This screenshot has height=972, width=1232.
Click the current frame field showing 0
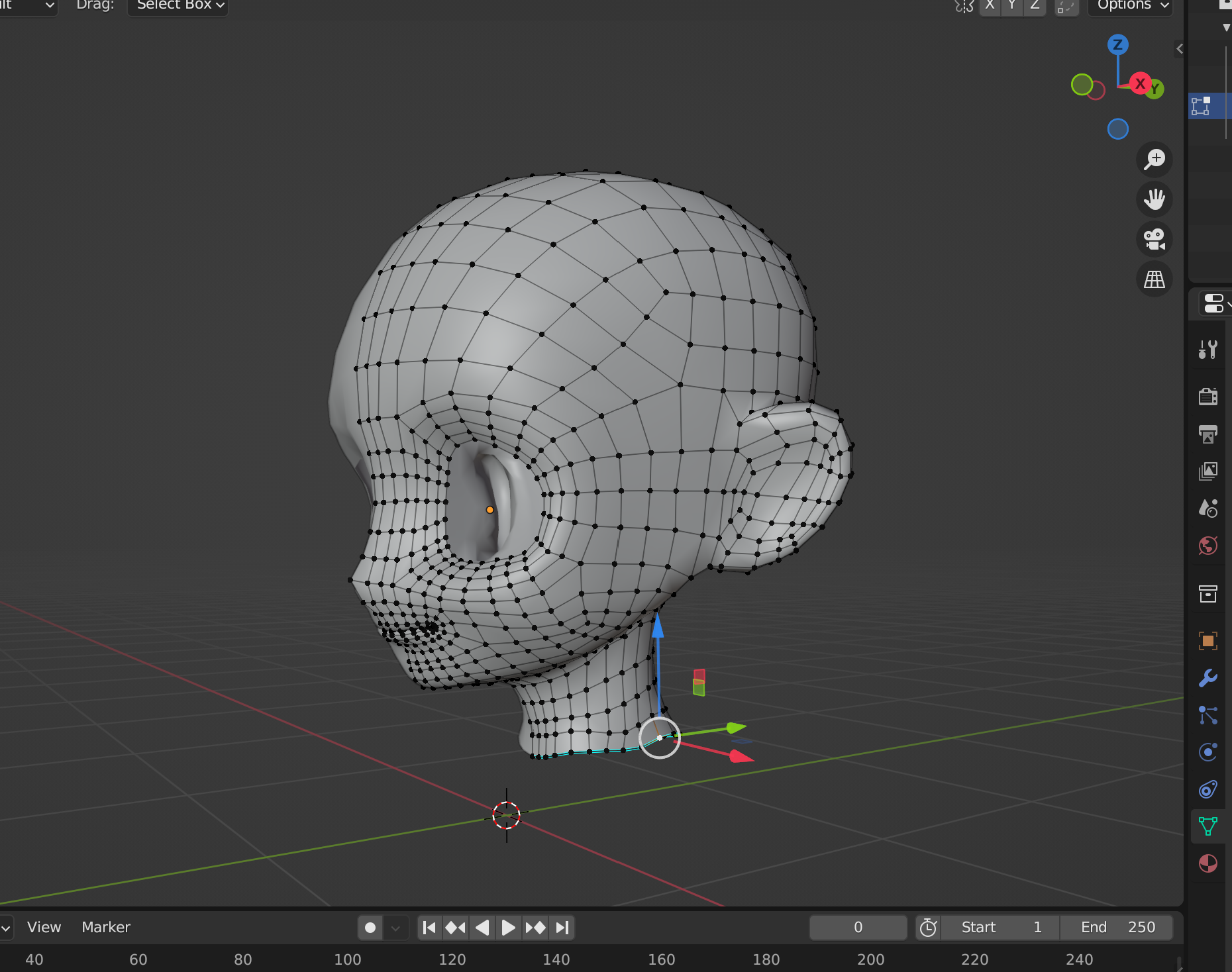(x=858, y=927)
